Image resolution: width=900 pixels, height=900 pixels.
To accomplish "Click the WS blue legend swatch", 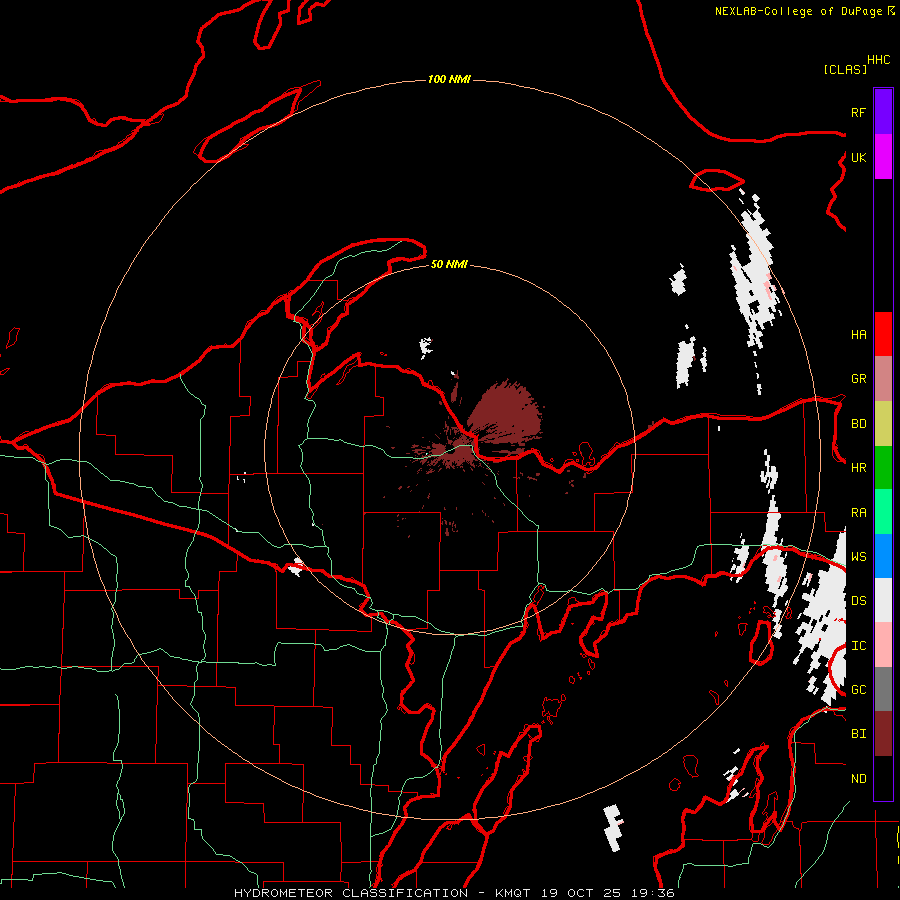I will 883,556.
